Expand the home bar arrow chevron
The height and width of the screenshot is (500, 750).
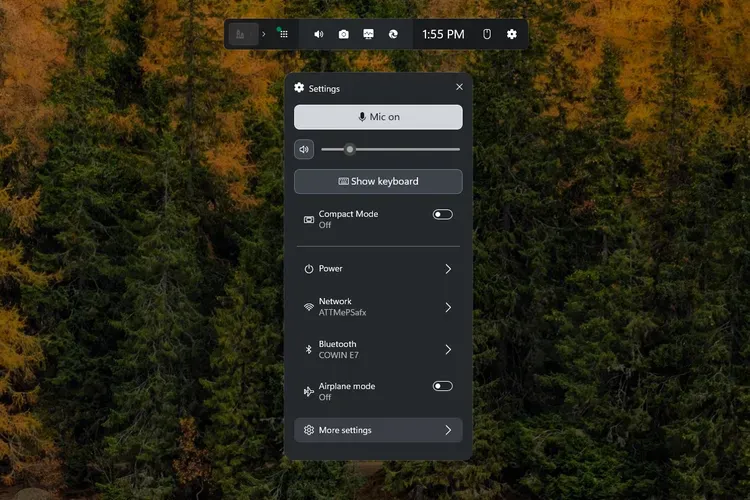(x=264, y=34)
